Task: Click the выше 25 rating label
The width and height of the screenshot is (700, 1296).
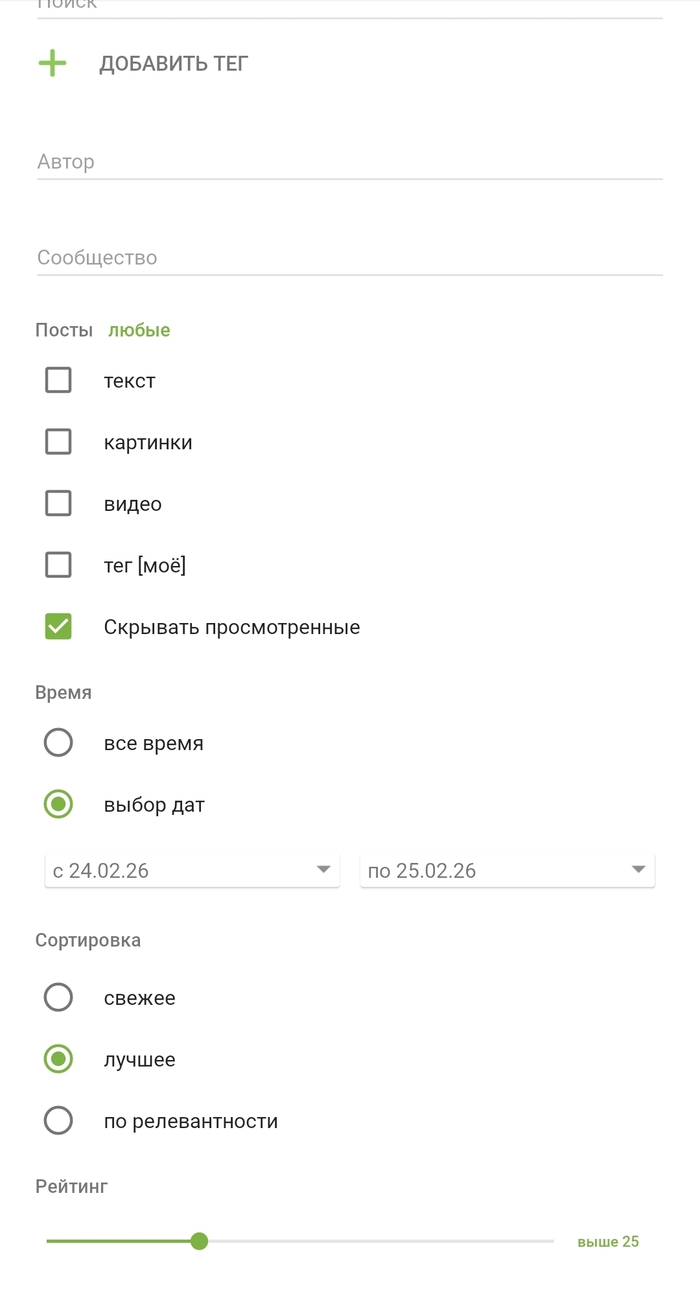Action: point(608,1242)
